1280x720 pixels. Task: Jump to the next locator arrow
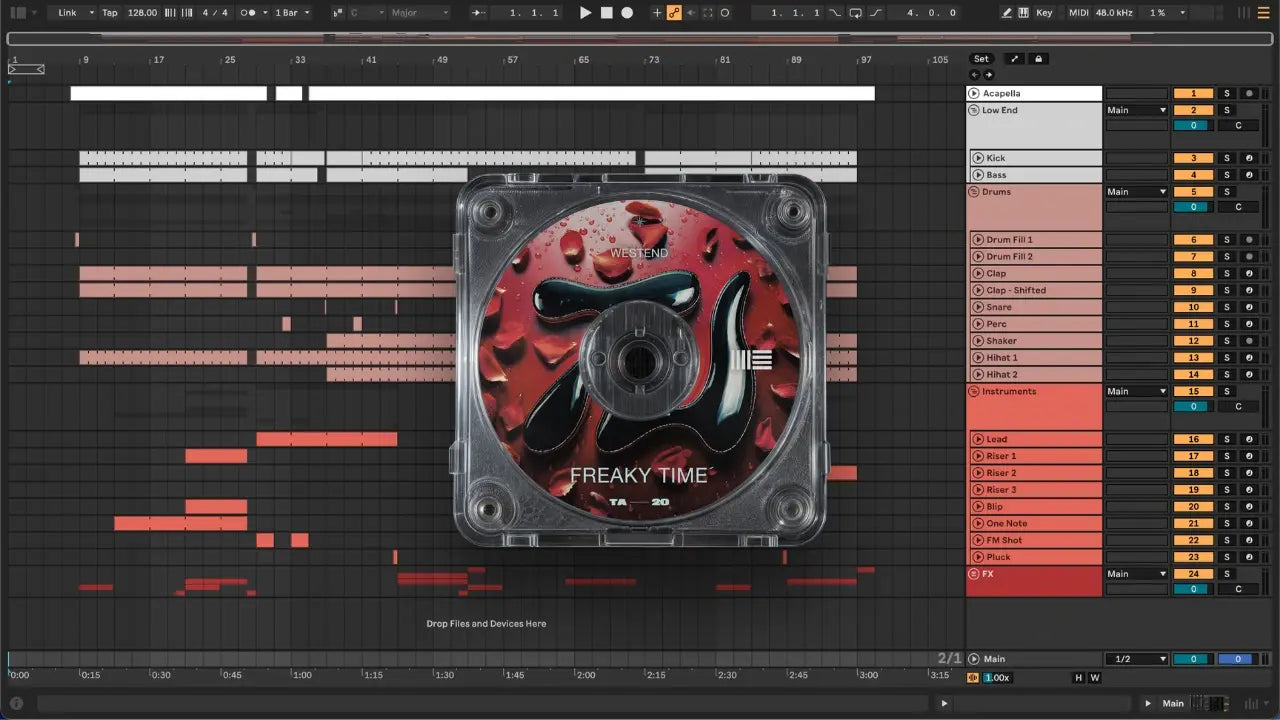[x=989, y=75]
